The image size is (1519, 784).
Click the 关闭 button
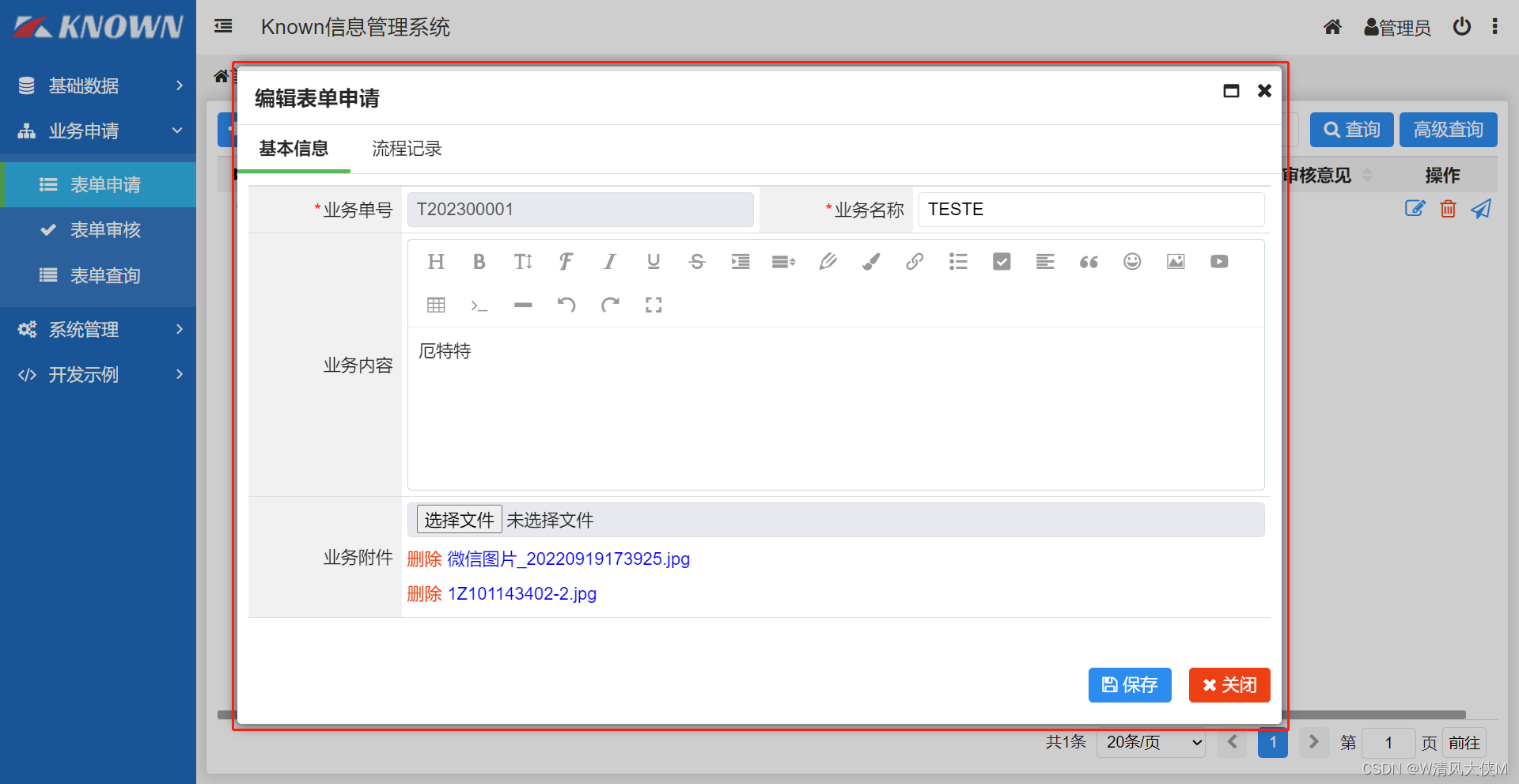click(1229, 685)
